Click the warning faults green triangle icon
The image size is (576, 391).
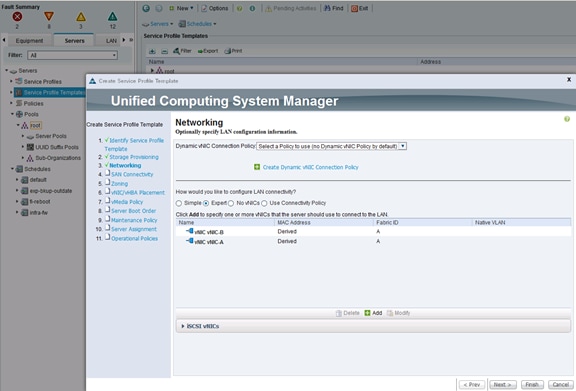tap(112, 17)
